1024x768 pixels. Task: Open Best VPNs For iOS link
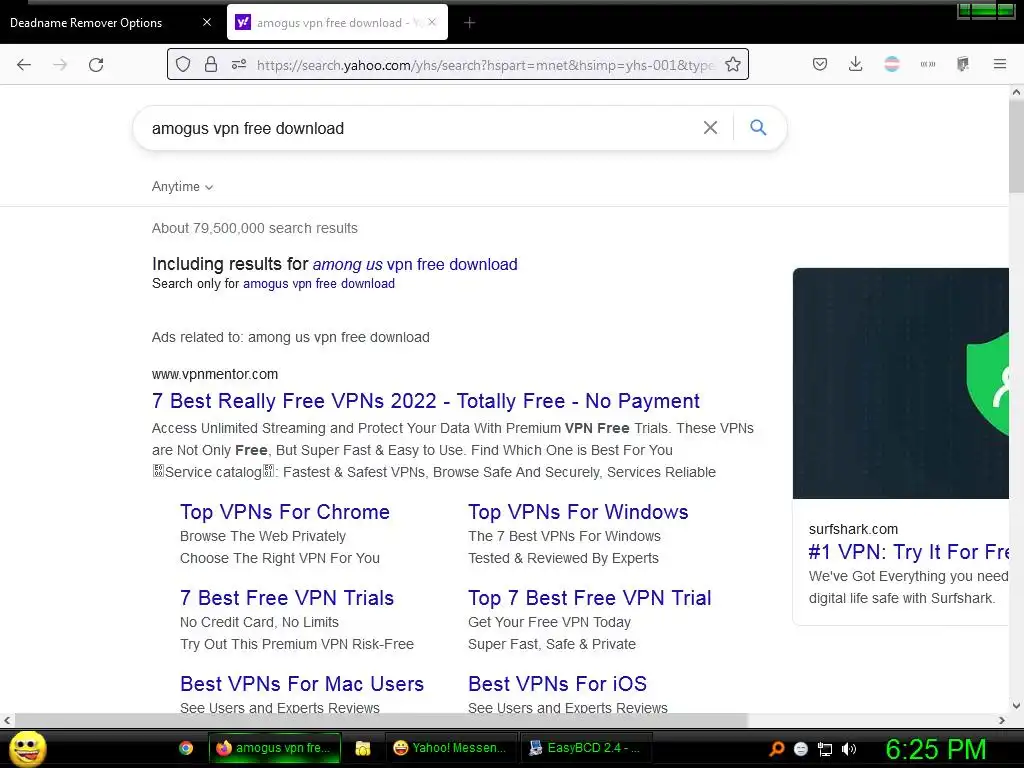[557, 684]
